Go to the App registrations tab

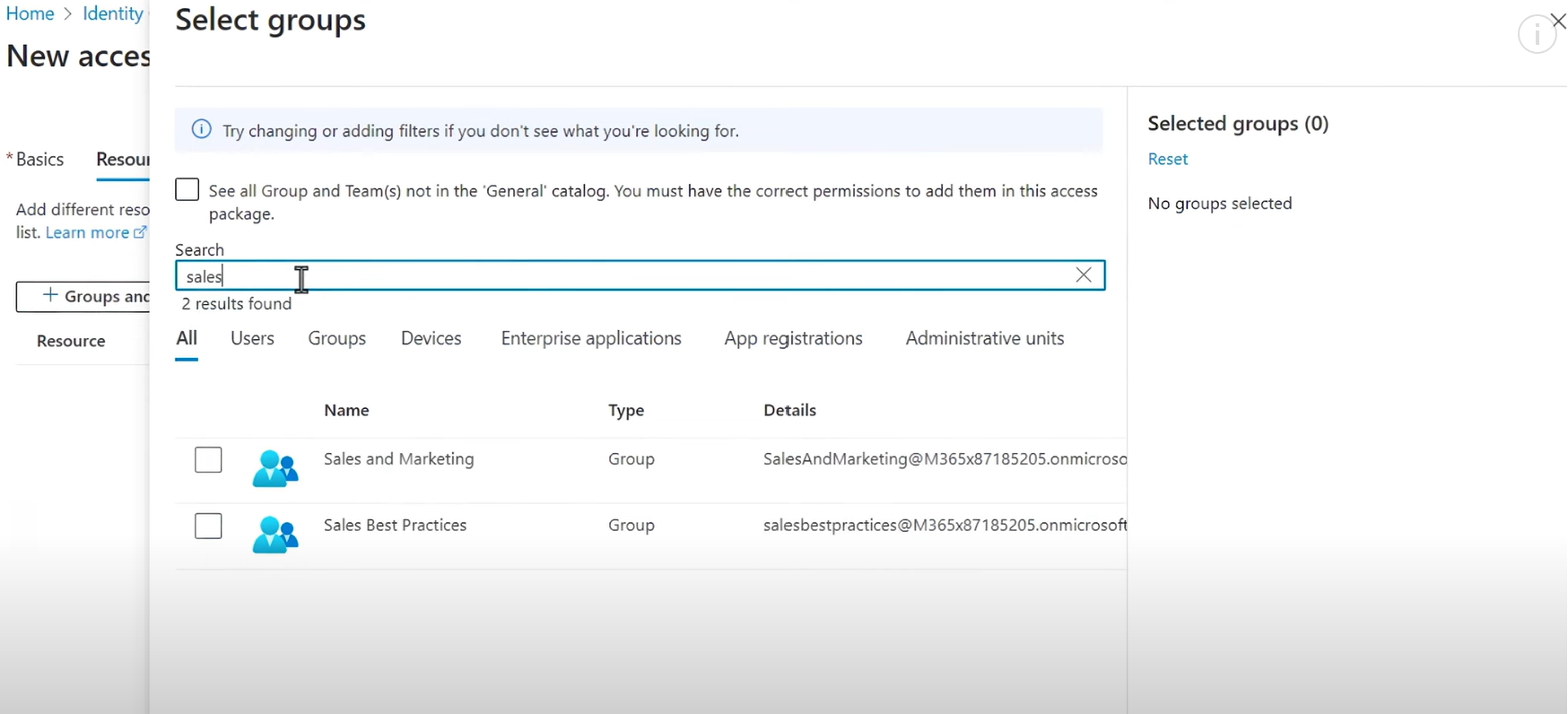pos(793,338)
